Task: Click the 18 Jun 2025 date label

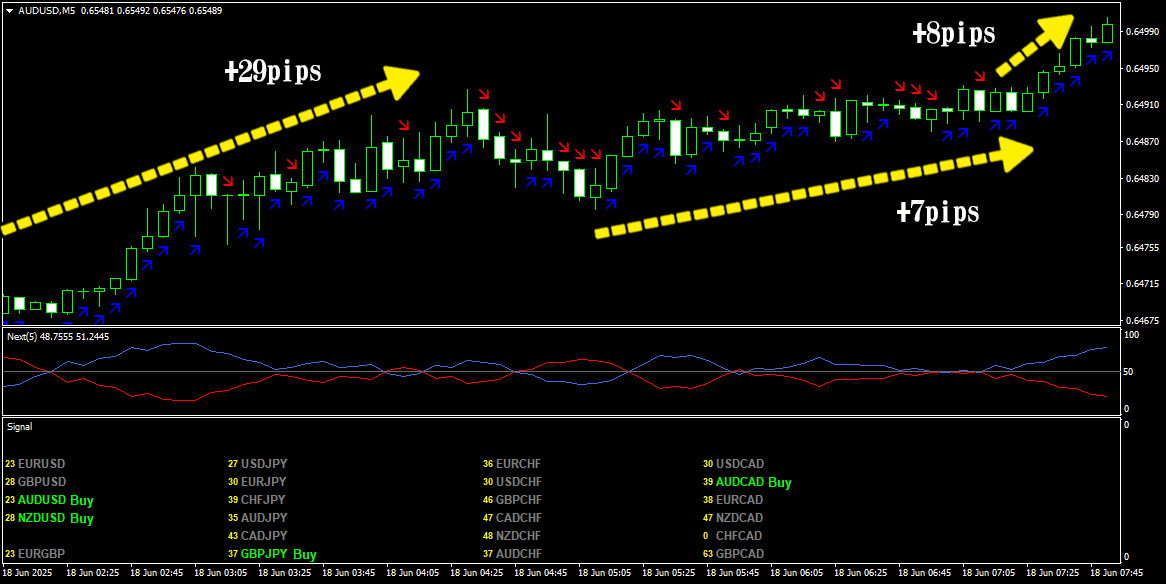Action: click(27, 574)
